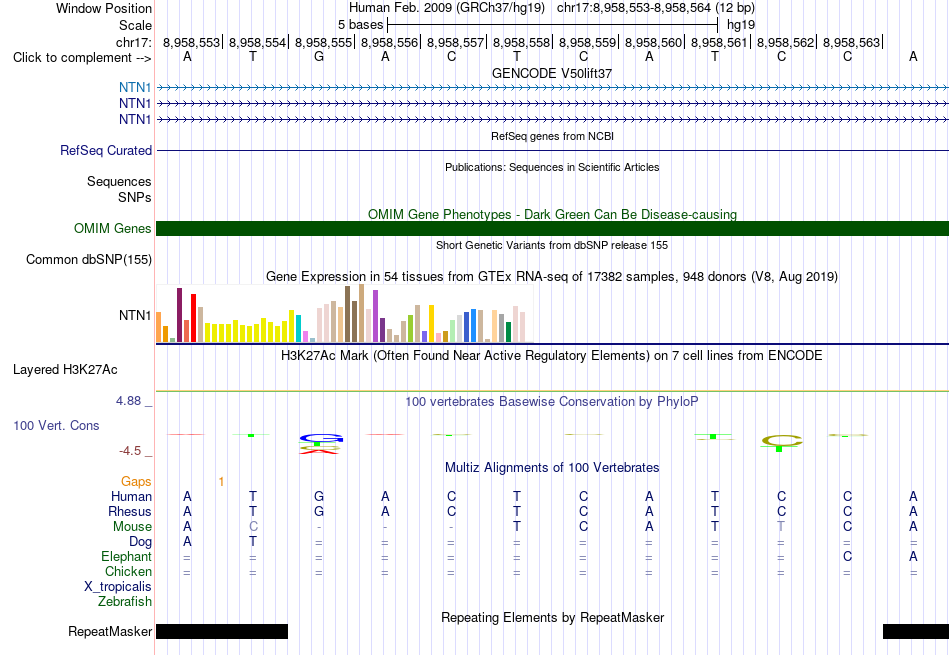Click the GTEx Gene Expression track title
The width and height of the screenshot is (950, 655).
pos(552,277)
